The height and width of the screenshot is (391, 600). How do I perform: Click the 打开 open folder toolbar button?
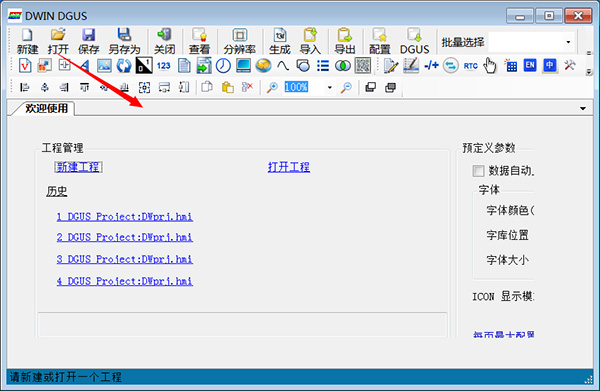click(58, 41)
